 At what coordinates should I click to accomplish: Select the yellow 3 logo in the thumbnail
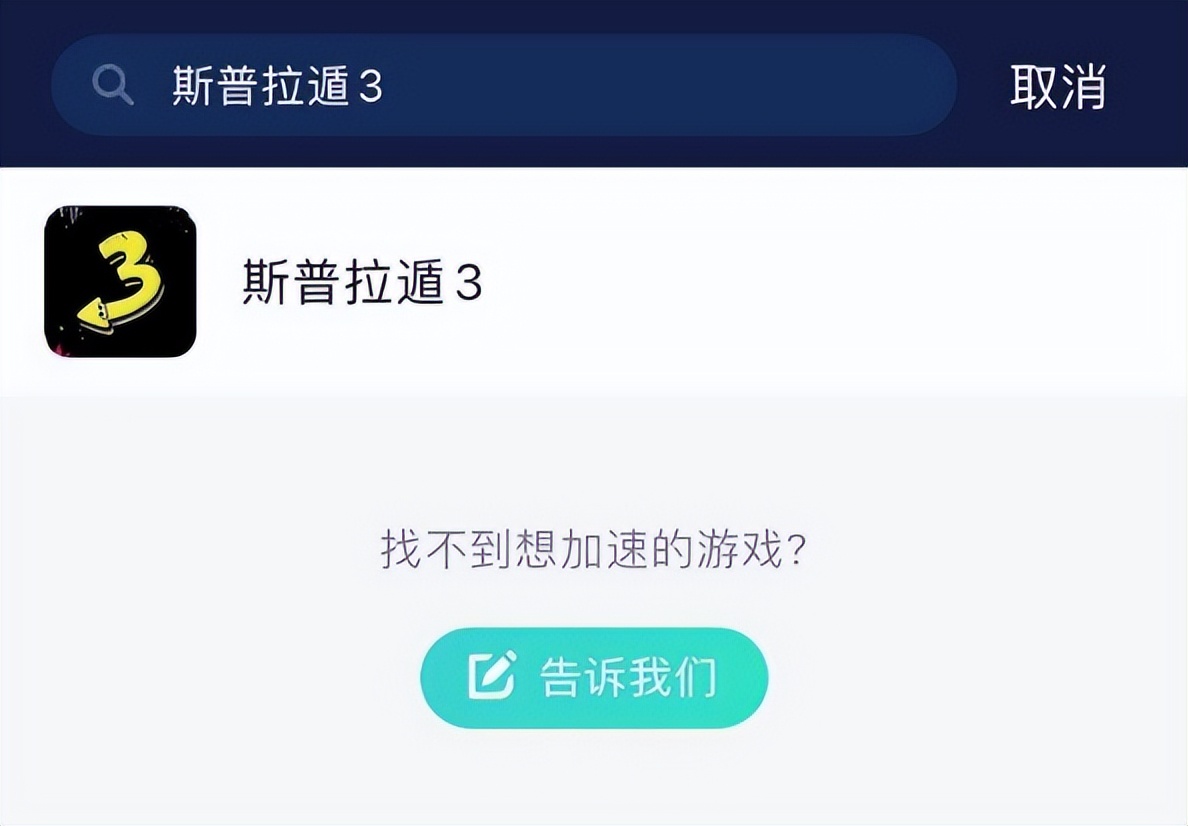pyautogui.click(x=121, y=282)
